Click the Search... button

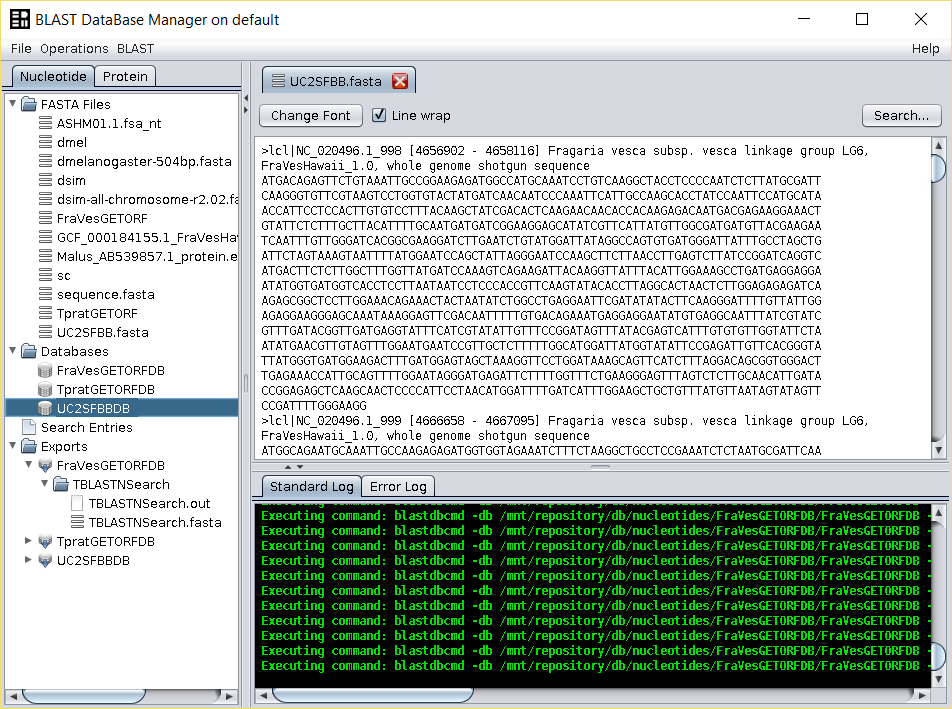point(901,116)
